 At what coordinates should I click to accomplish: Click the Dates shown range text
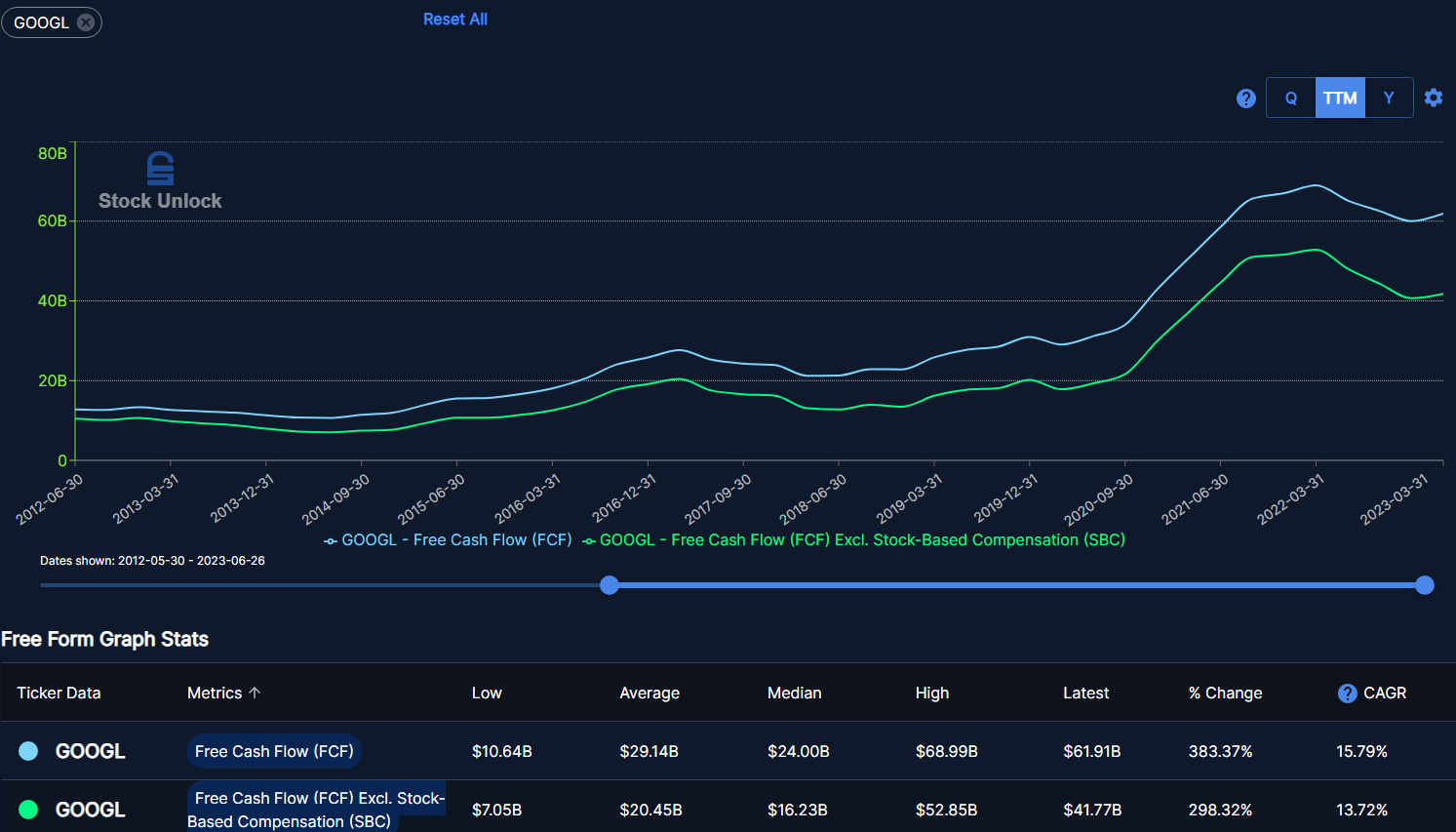(152, 561)
